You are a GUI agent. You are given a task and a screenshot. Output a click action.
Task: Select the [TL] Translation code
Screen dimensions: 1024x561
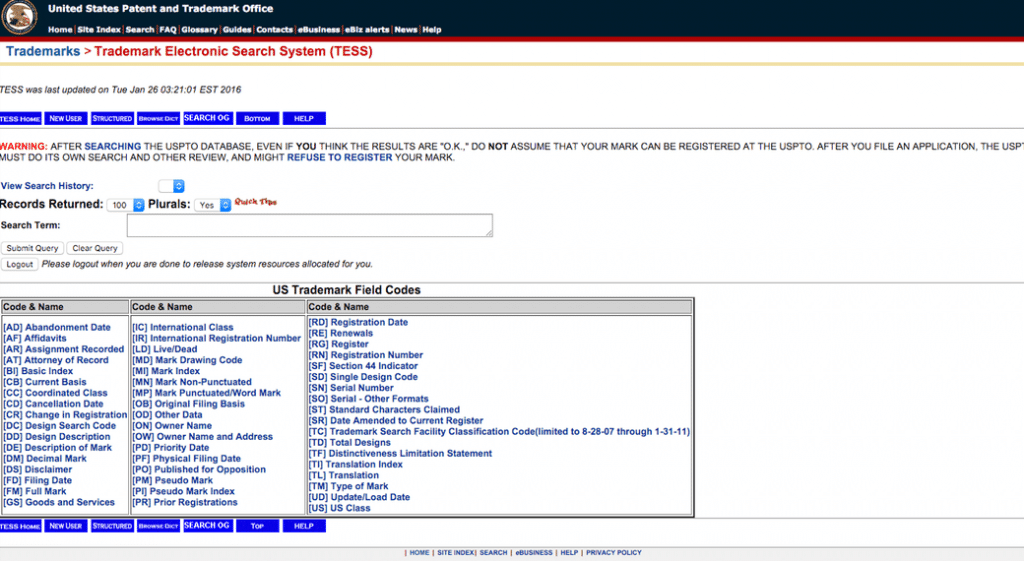click(344, 475)
